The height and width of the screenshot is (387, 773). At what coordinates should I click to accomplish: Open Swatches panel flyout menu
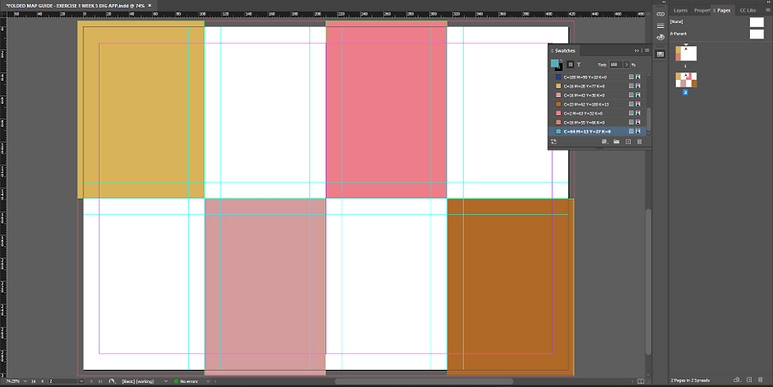647,50
